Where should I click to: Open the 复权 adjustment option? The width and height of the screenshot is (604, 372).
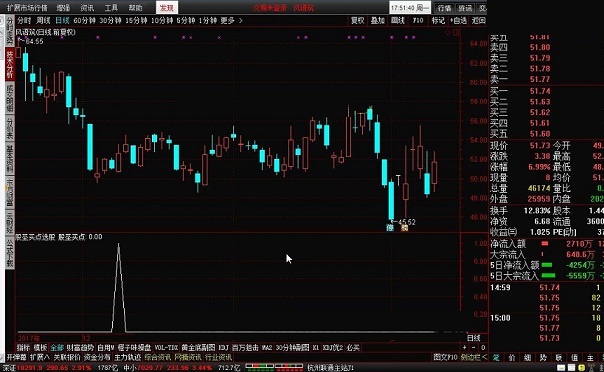357,20
